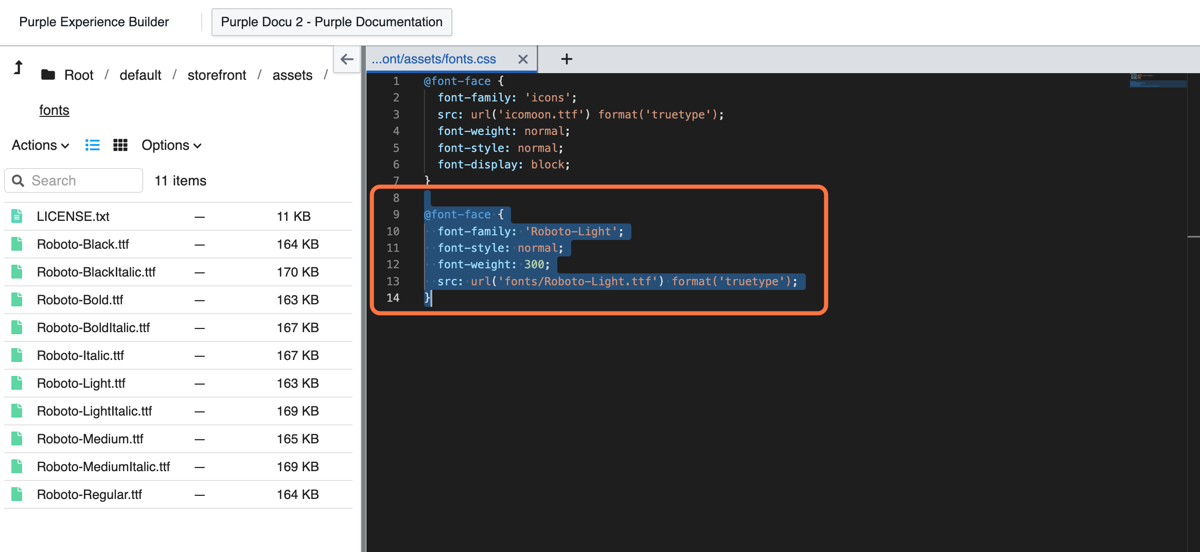
Task: Click the Roboto-MediumItalic.ttf file icon
Action: (x=17, y=466)
